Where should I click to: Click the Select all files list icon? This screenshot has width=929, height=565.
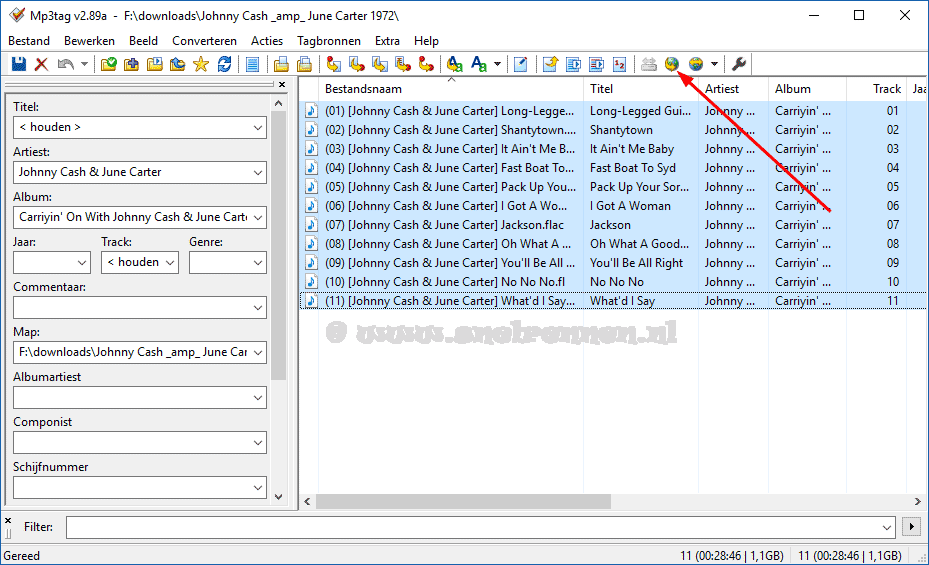pyautogui.click(x=252, y=64)
